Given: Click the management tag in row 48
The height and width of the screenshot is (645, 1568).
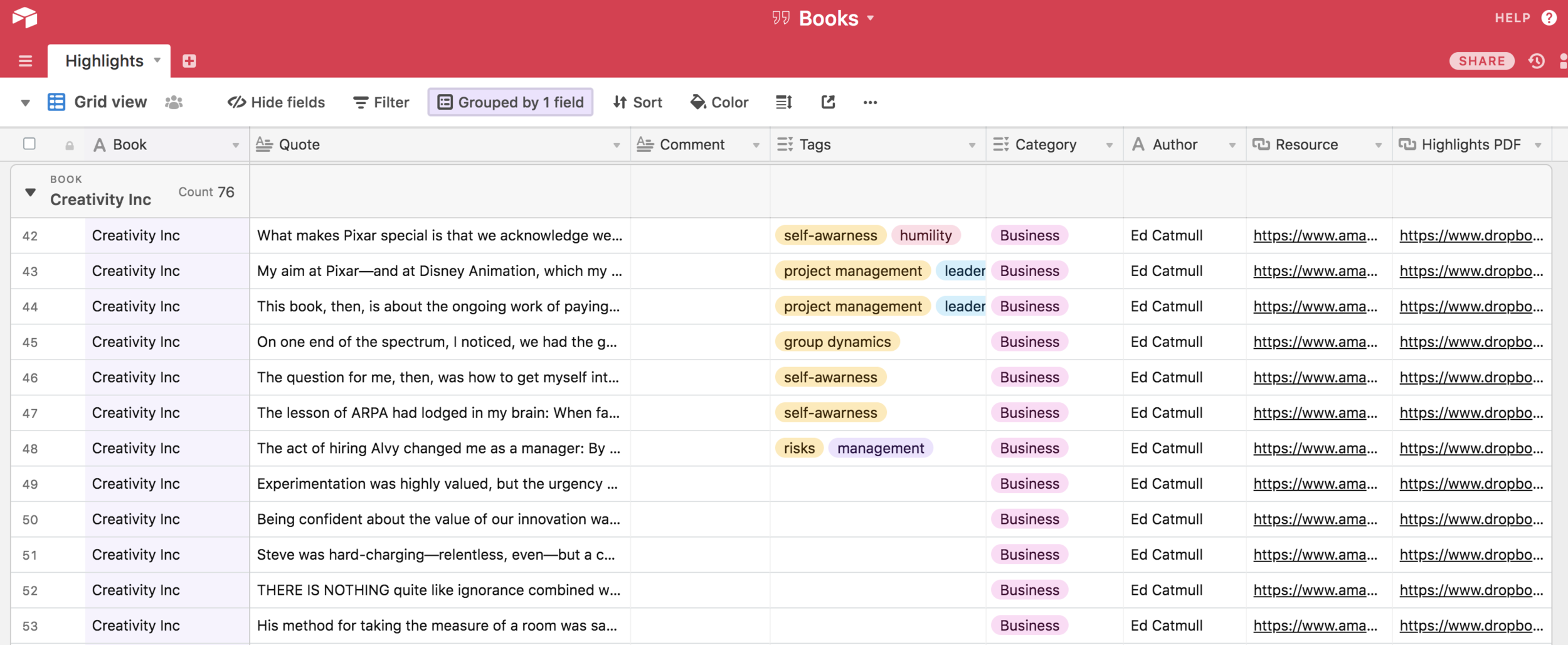Looking at the screenshot, I should (881, 448).
